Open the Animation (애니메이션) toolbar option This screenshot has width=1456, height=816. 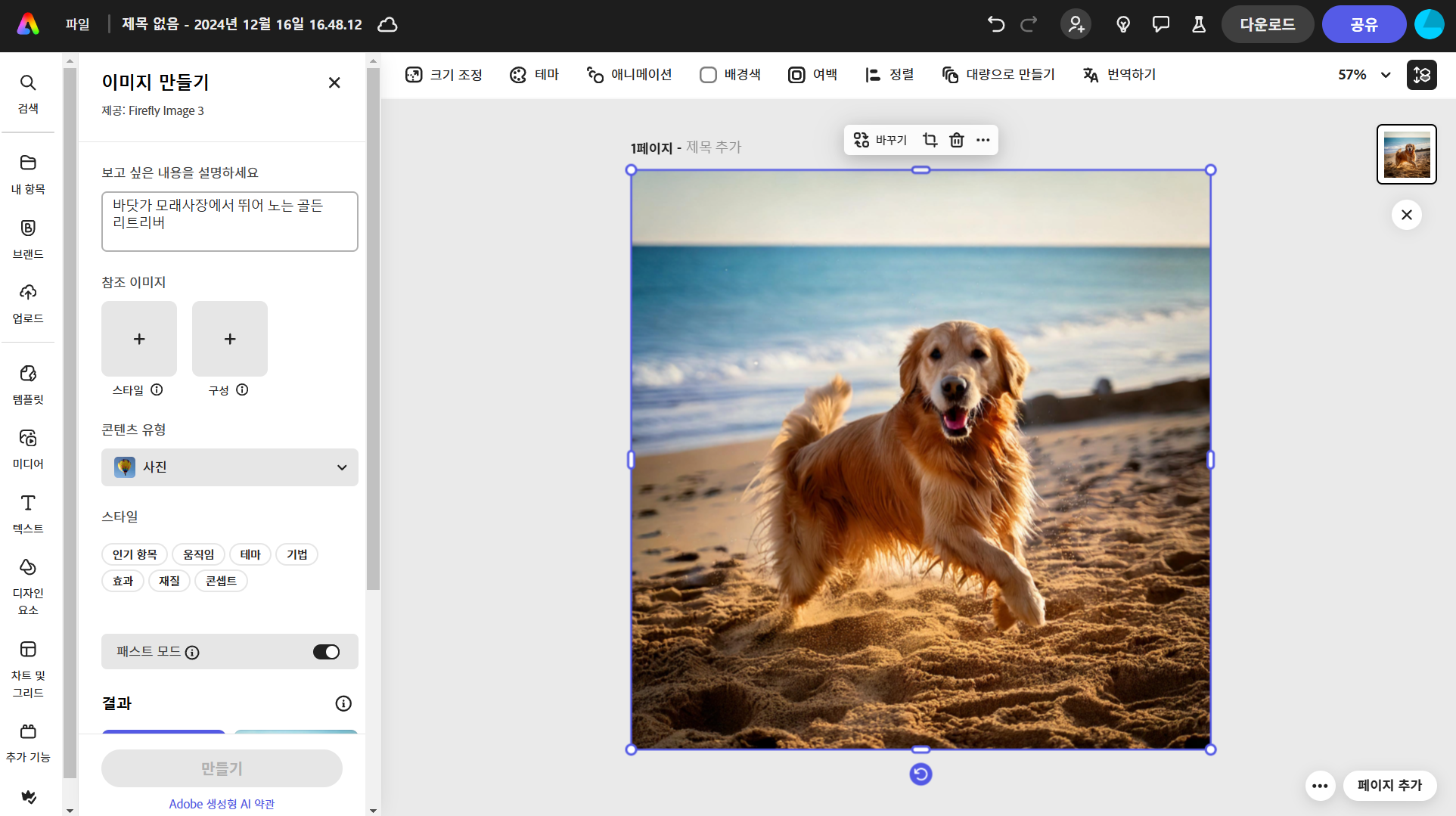[x=629, y=75]
